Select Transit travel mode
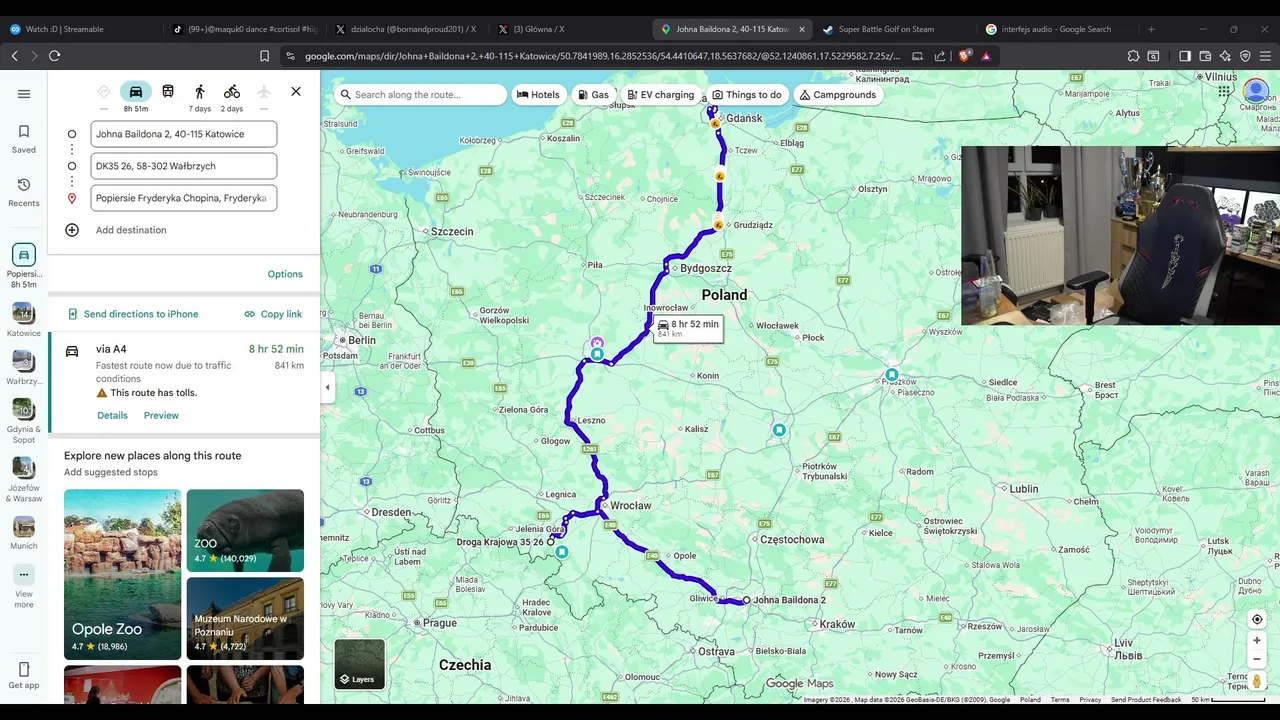Viewport: 1280px width, 720px height. pyautogui.click(x=168, y=92)
